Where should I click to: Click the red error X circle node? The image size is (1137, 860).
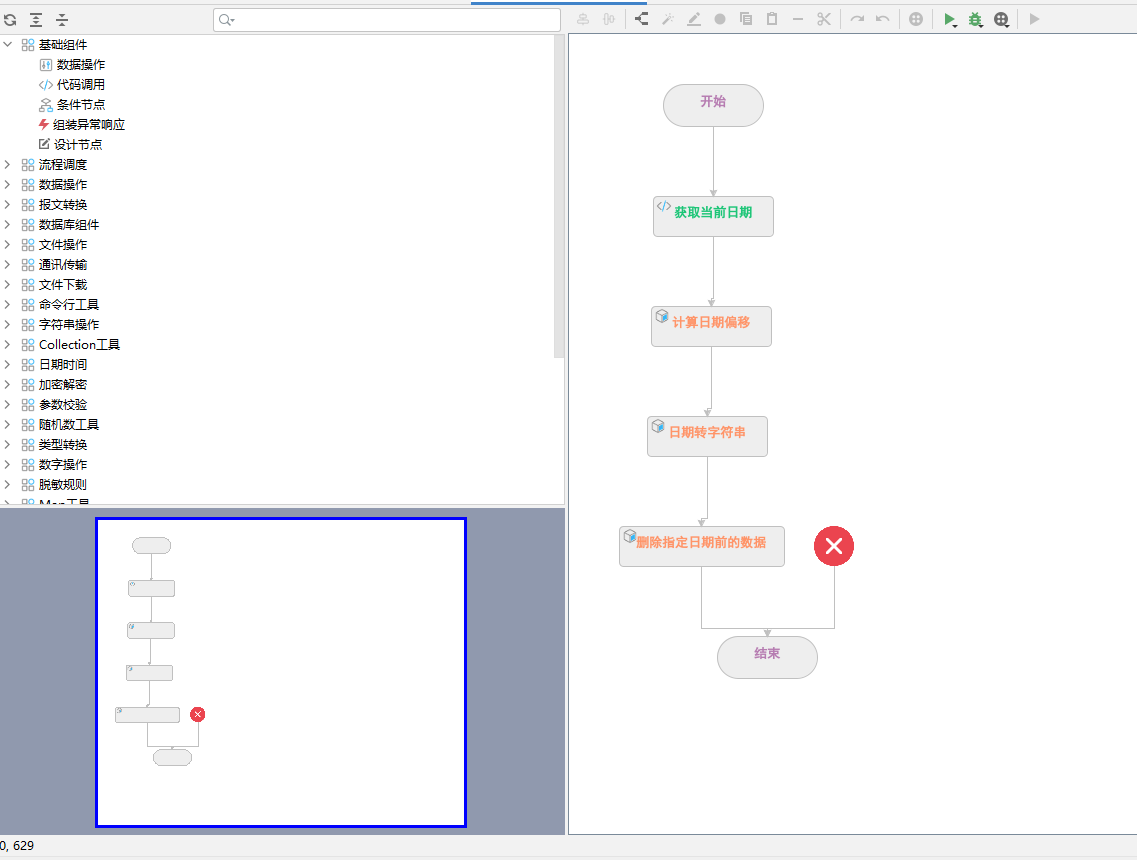(x=834, y=546)
